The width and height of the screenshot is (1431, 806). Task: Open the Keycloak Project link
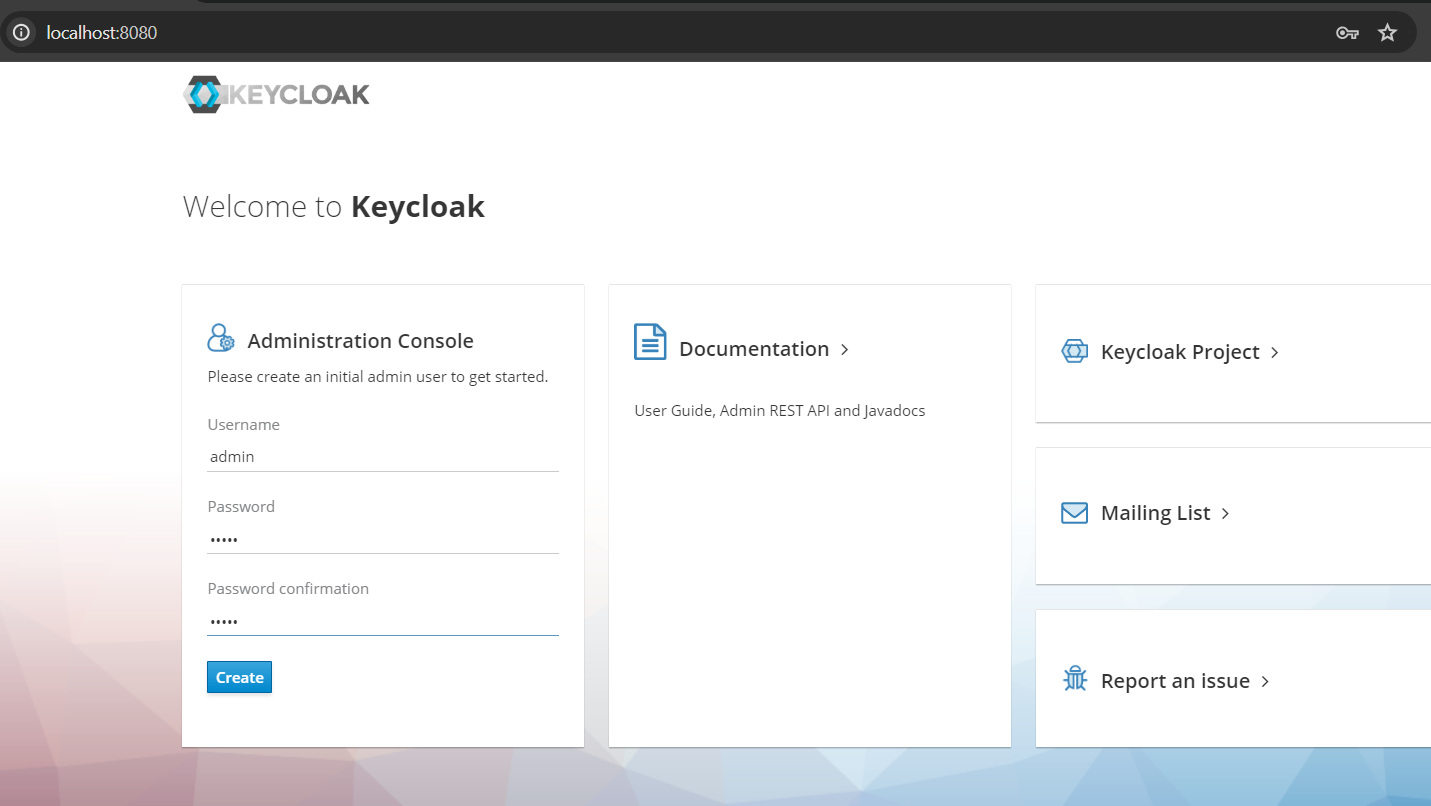pos(1180,352)
